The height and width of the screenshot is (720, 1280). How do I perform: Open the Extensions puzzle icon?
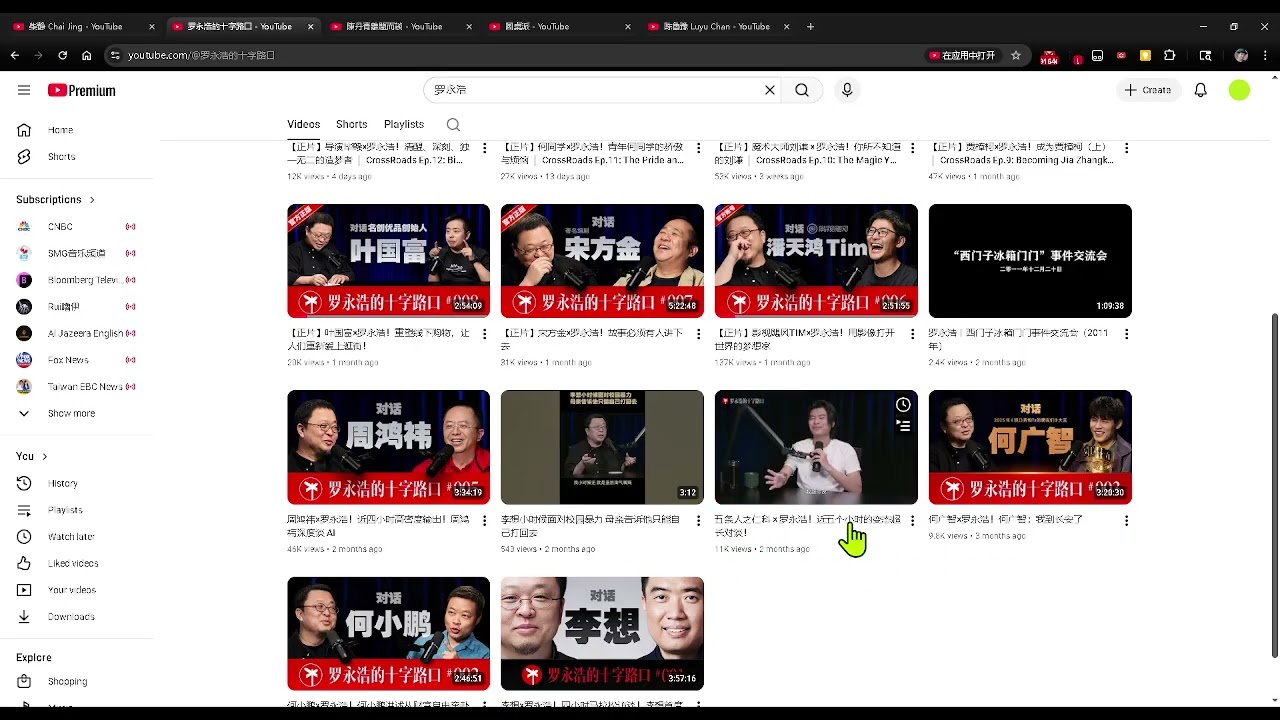1169,55
